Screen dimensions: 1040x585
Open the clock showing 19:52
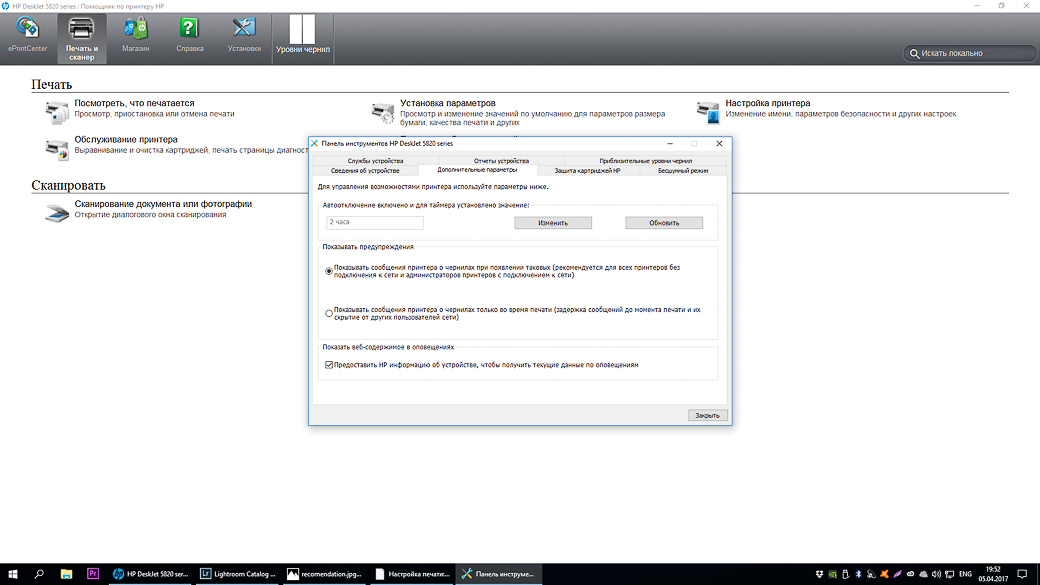993,574
